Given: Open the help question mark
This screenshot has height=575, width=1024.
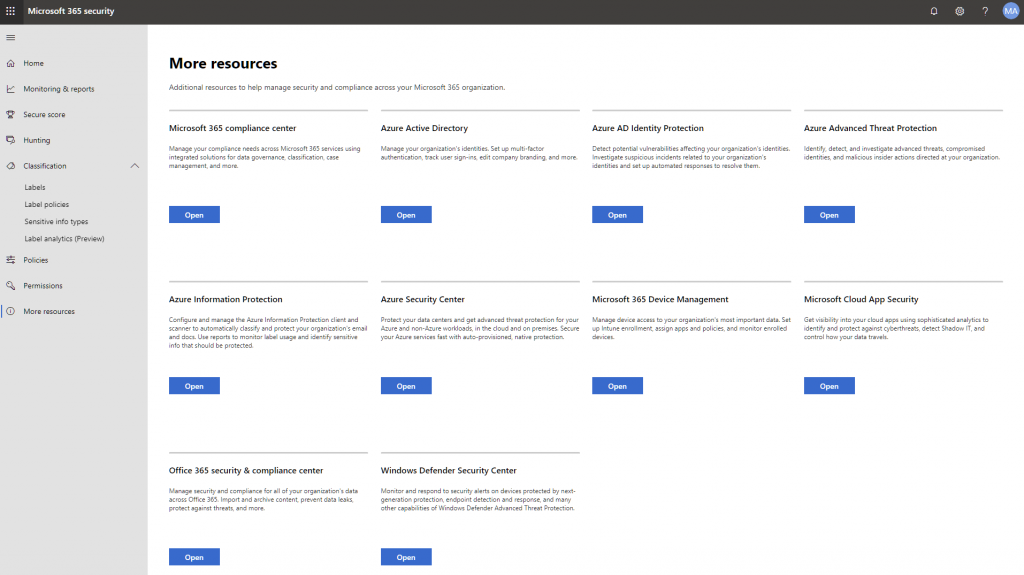Looking at the screenshot, I should tap(985, 11).
